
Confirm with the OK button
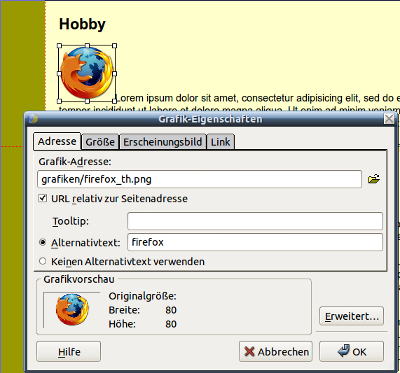[352, 352]
